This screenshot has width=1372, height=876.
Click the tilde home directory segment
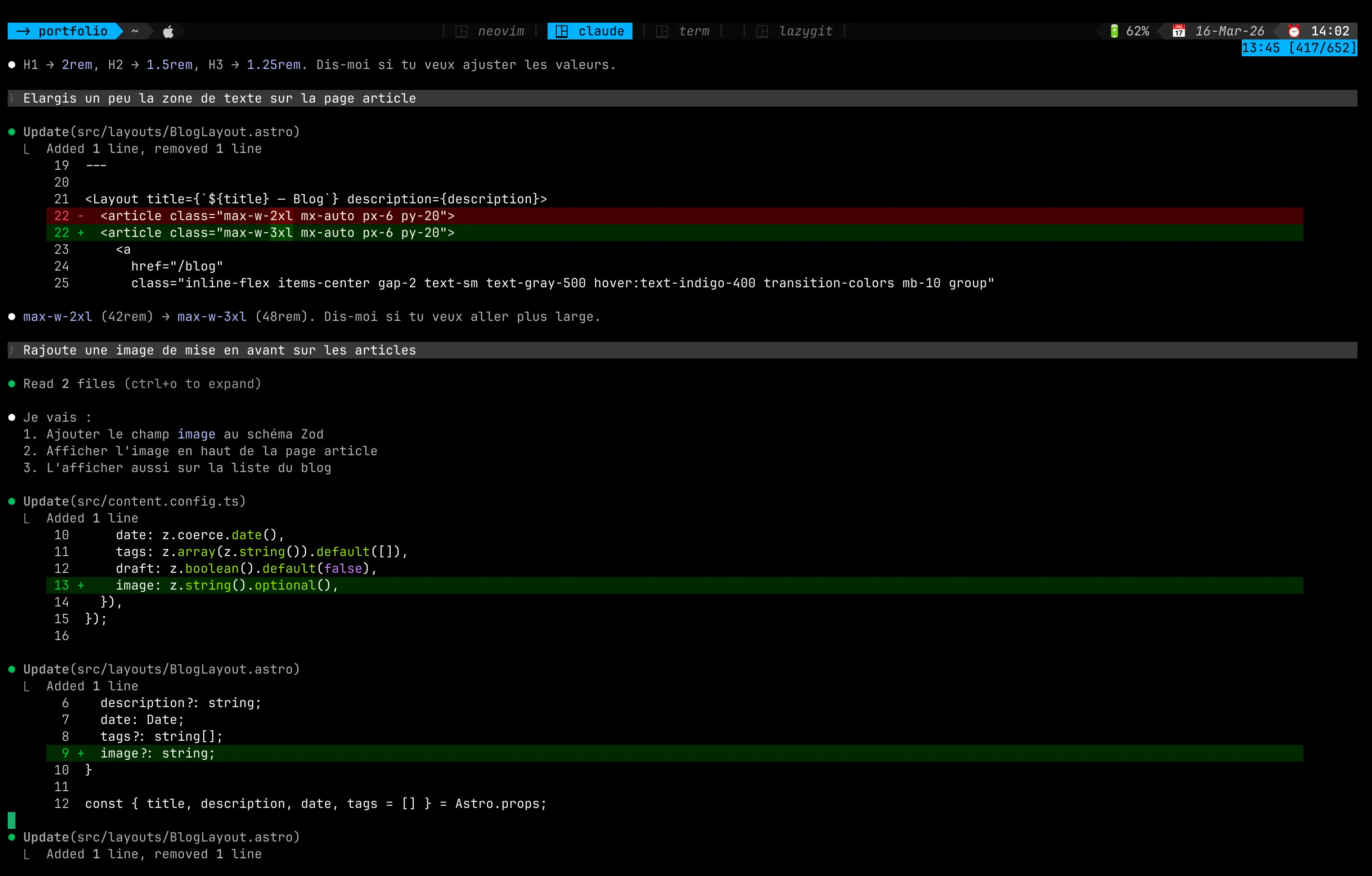(x=135, y=31)
